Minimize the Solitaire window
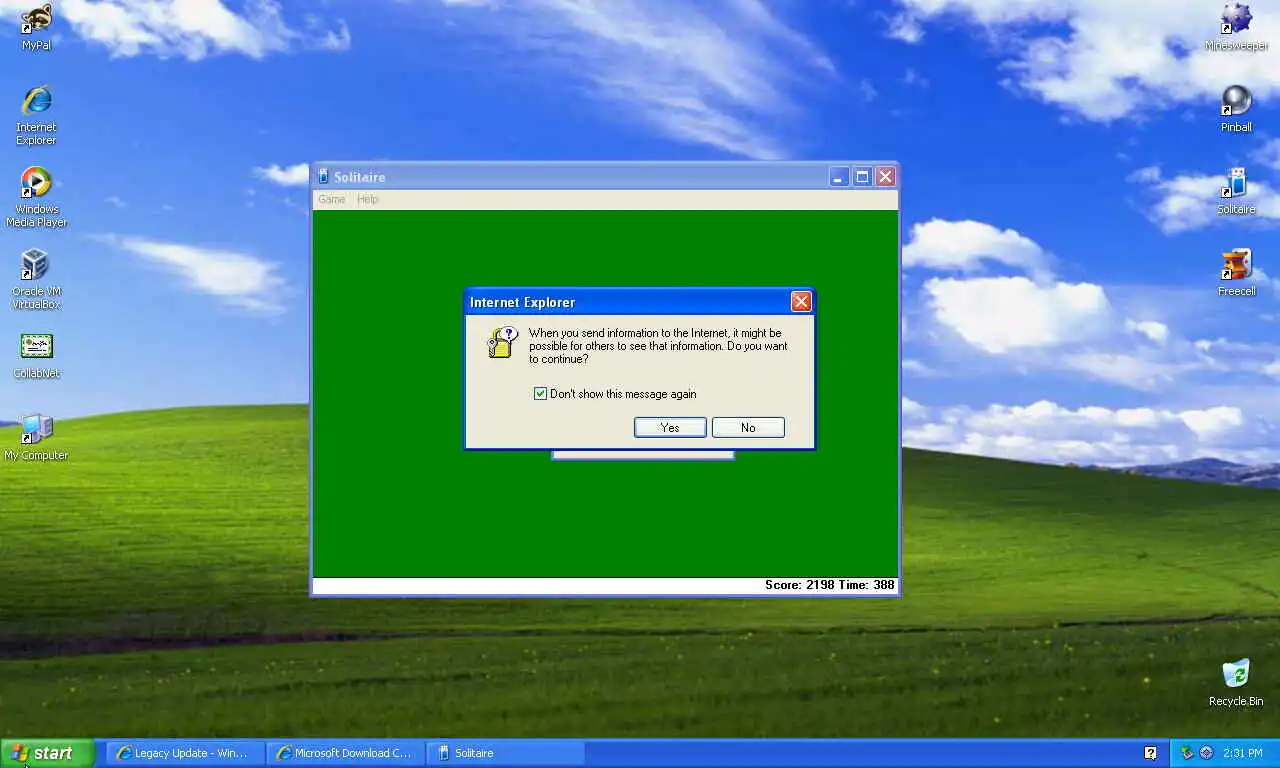Image resolution: width=1280 pixels, height=768 pixels. click(x=839, y=177)
